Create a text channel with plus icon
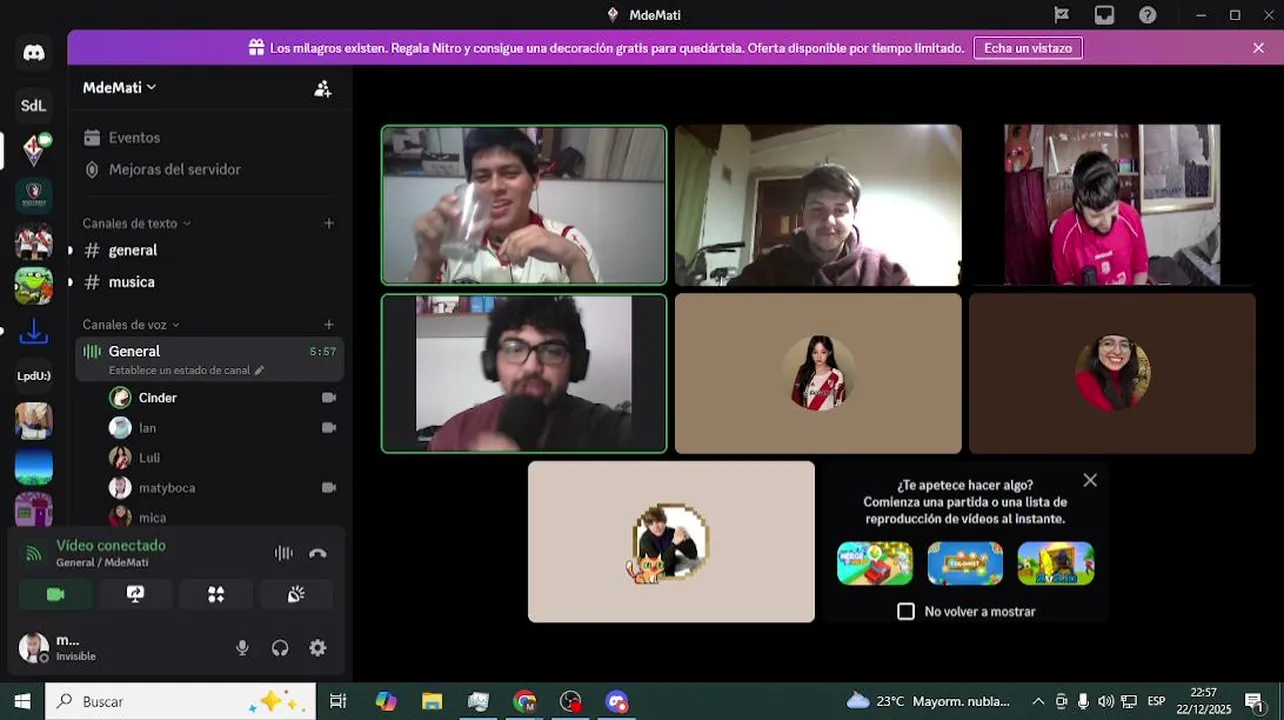 pyautogui.click(x=329, y=223)
